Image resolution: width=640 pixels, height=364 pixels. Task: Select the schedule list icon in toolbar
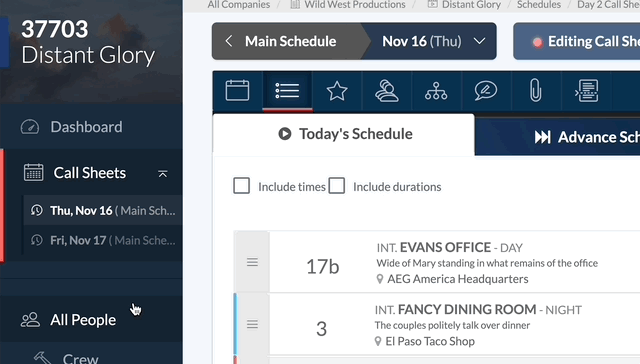point(287,91)
